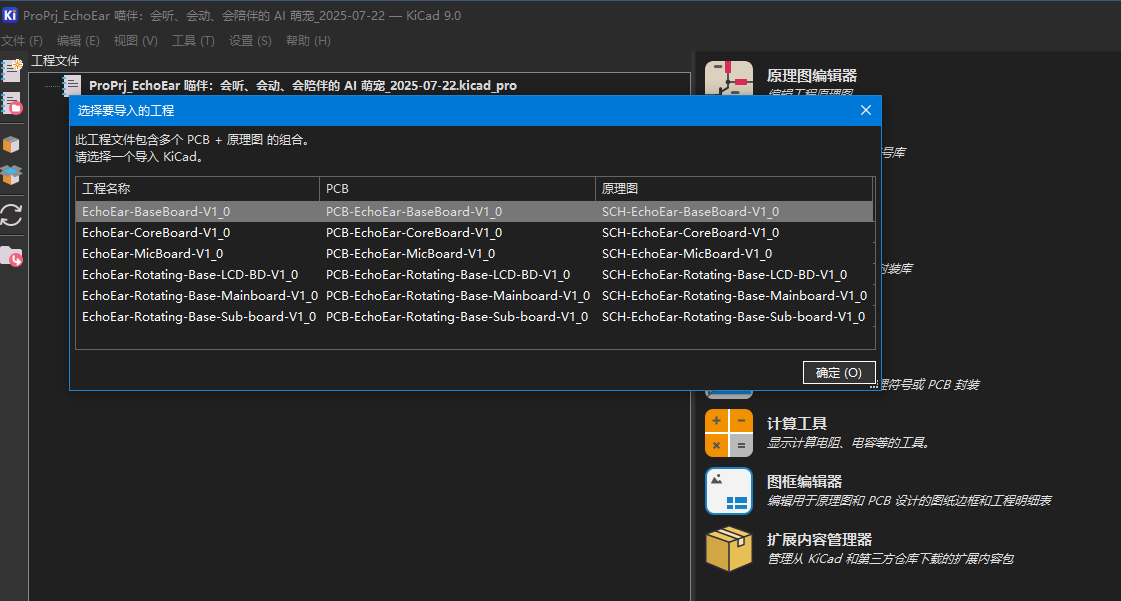This screenshot has width=1121, height=601.
Task: Open the 设置 (S) menu
Action: (x=250, y=41)
